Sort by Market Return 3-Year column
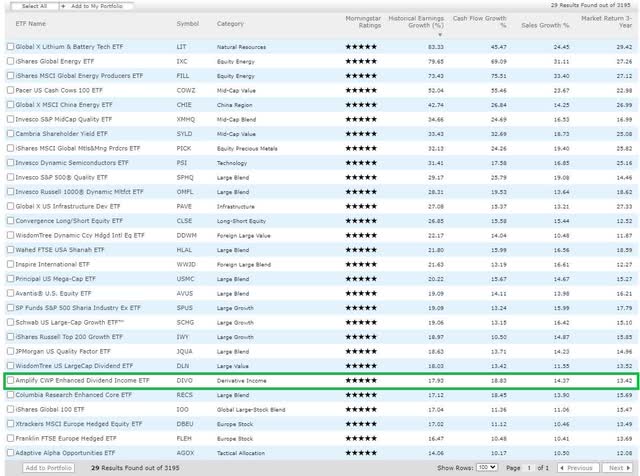 pos(607,22)
